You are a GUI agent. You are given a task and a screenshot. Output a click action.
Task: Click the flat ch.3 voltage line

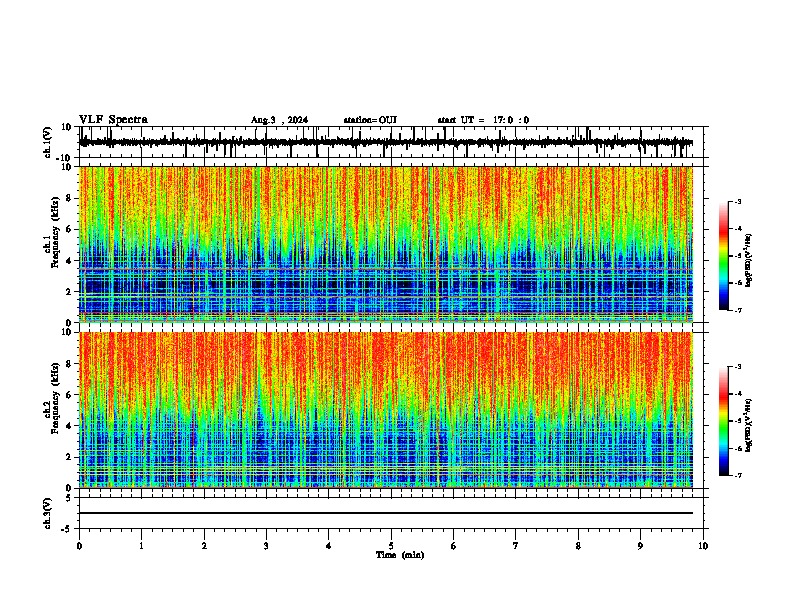pyautogui.click(x=386, y=513)
